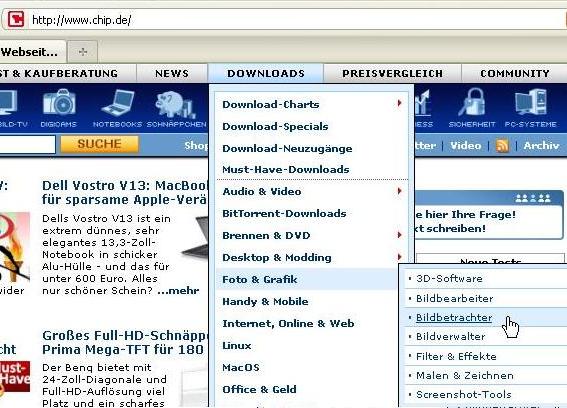Open the COMMUNITY navigation tab
This screenshot has height=408, width=567.
tap(515, 73)
